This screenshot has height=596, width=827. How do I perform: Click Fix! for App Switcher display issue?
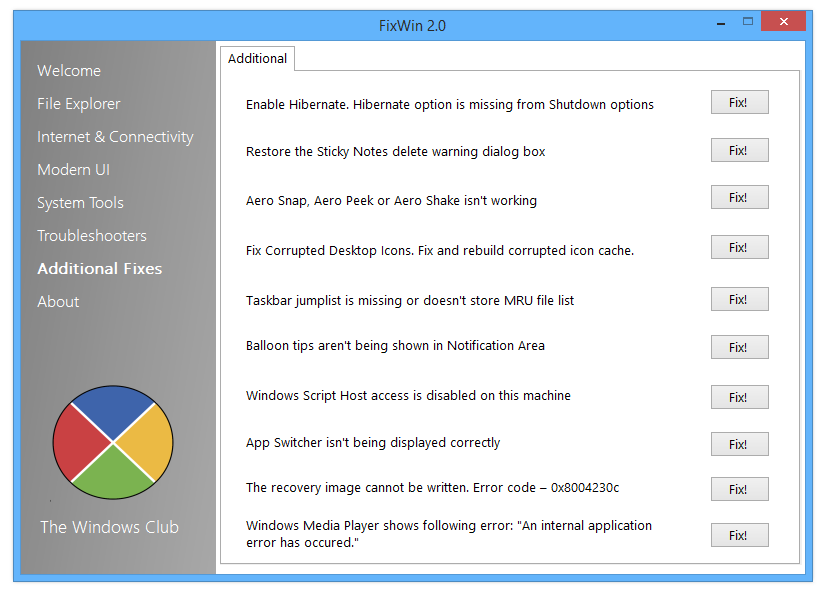tap(739, 444)
